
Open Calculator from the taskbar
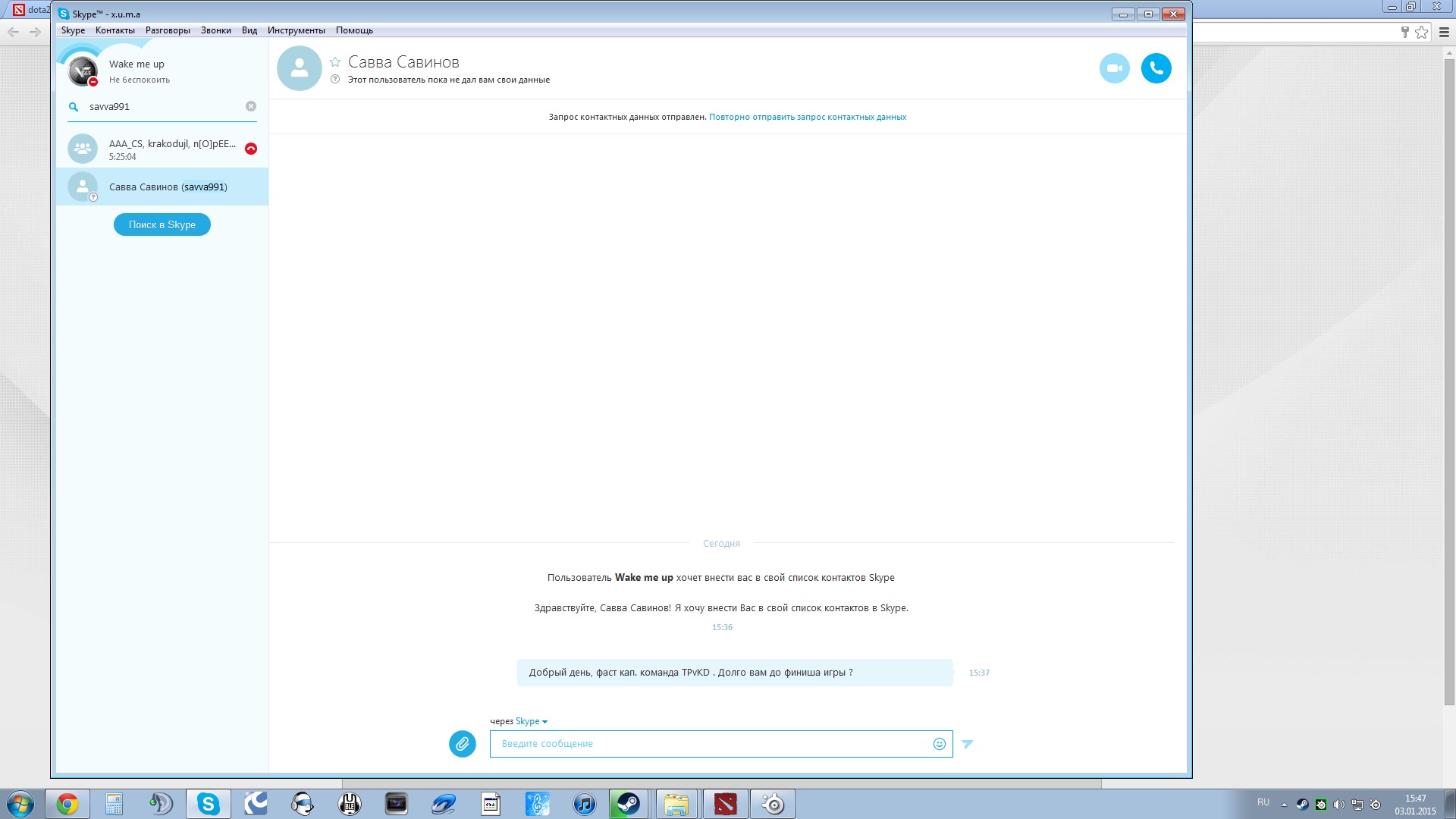click(114, 804)
